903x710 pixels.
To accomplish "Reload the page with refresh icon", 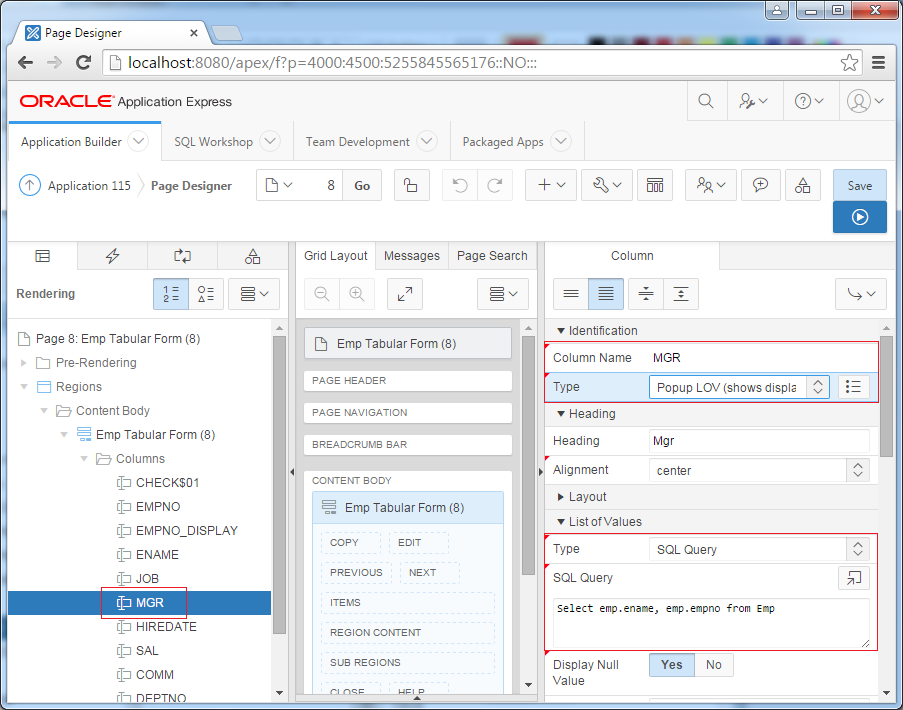I will [x=84, y=63].
